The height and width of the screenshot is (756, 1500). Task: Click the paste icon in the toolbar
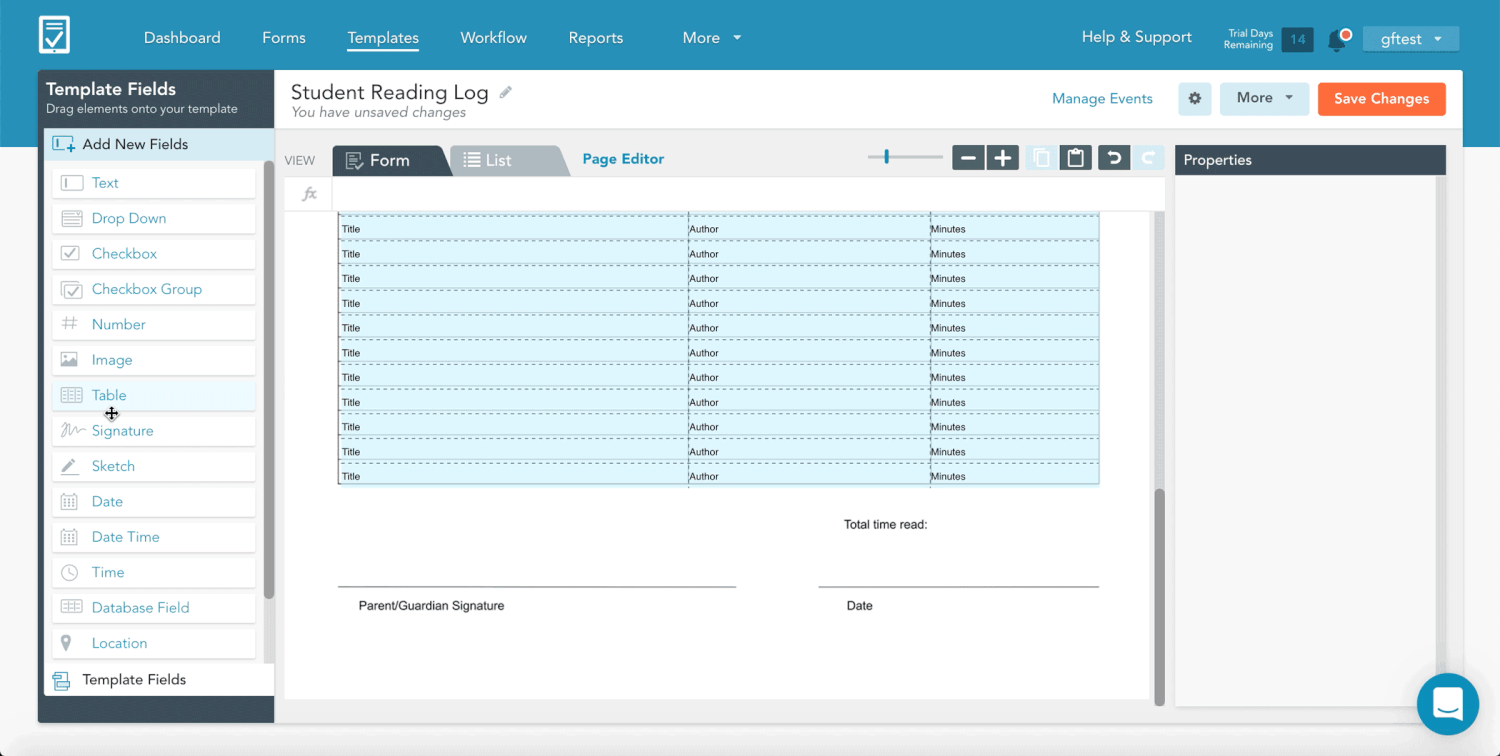coord(1075,157)
